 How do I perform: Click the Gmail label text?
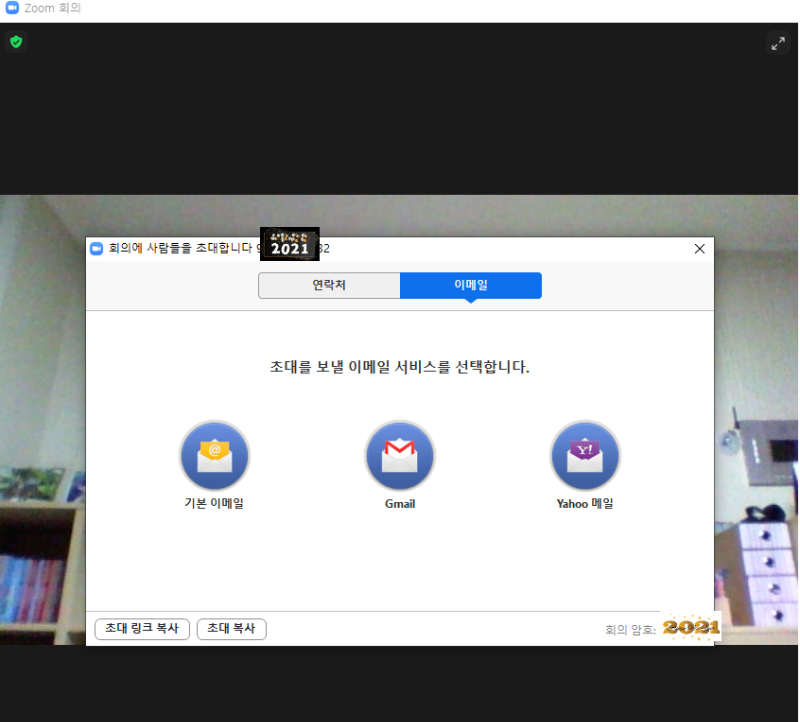click(x=400, y=504)
